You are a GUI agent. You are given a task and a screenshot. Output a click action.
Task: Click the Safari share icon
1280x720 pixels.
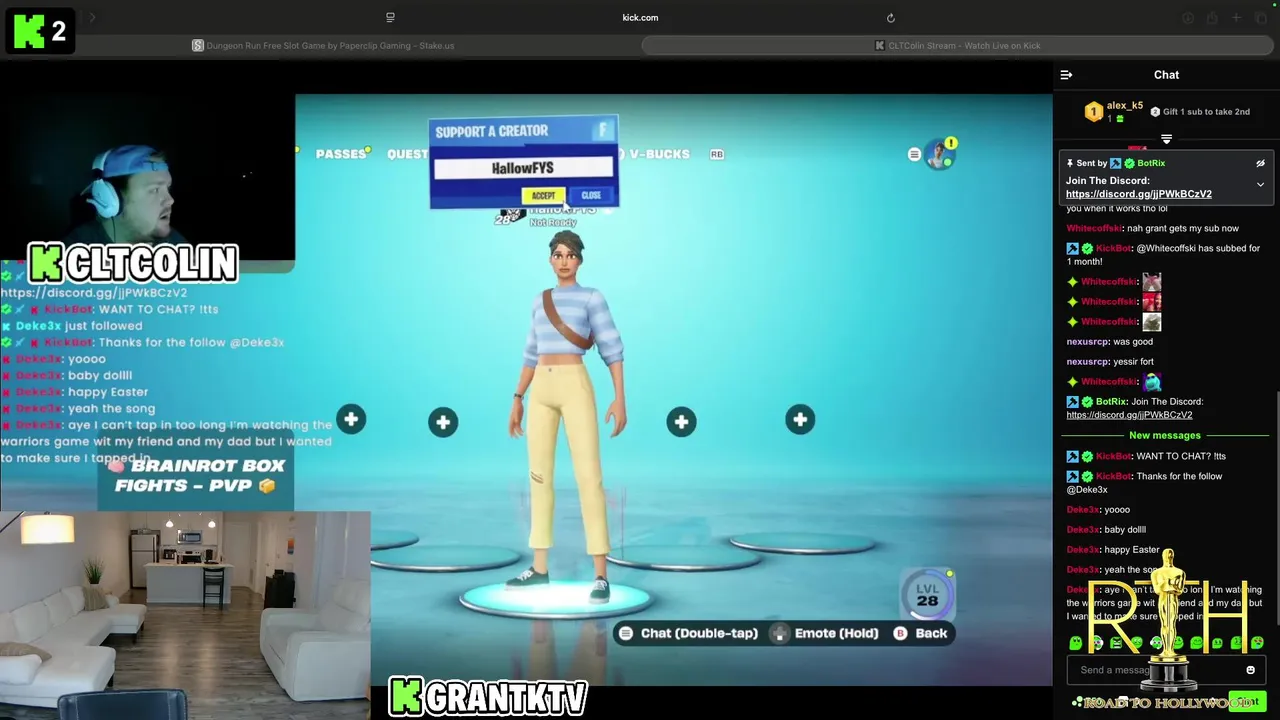click(1212, 18)
